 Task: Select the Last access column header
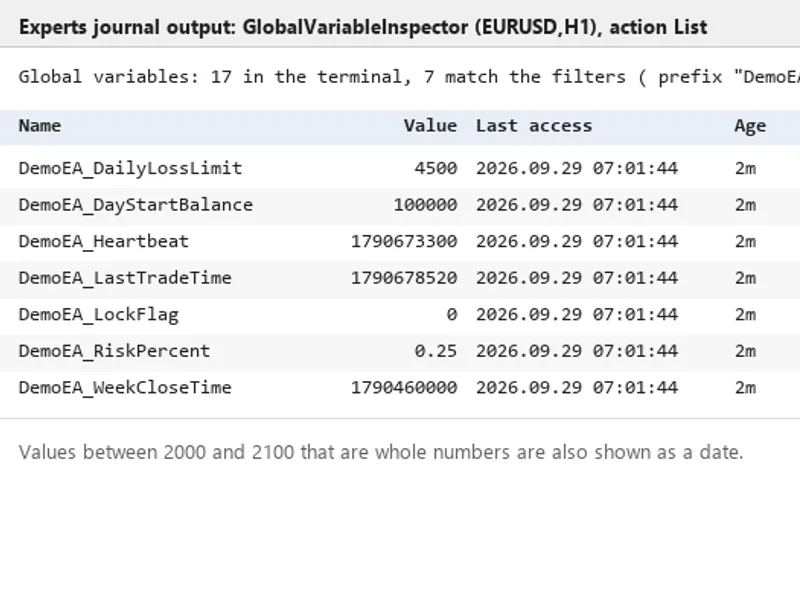click(534, 126)
